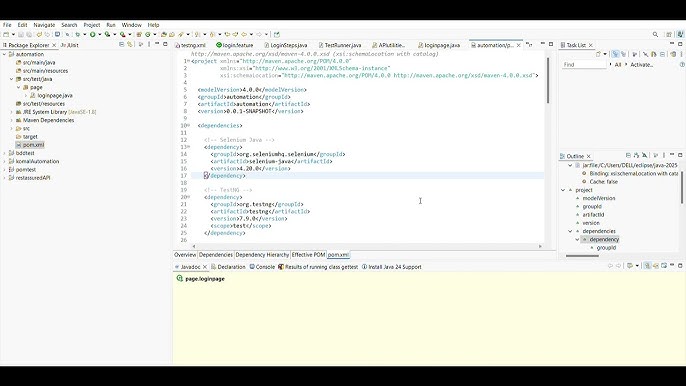Click the Activate... link in Task List

641,65
